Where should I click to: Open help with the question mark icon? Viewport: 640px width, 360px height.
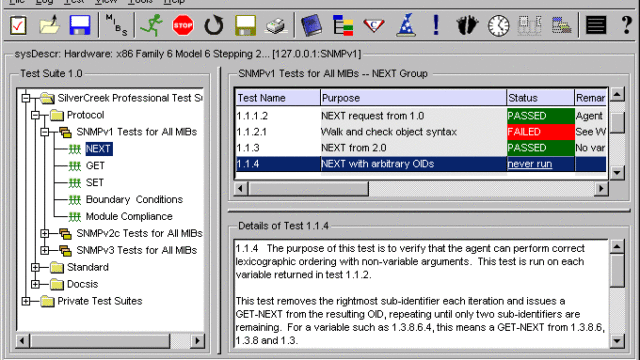pos(626,25)
